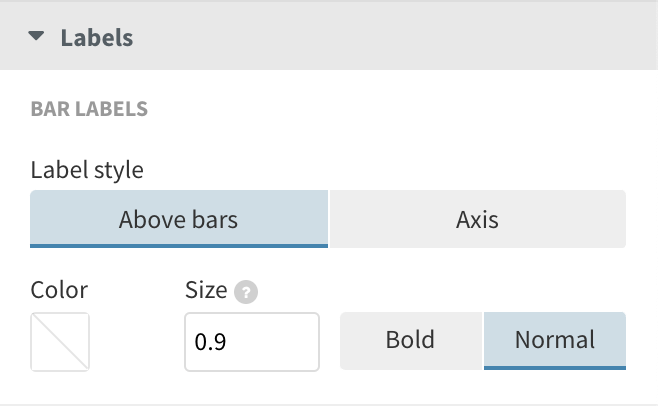Click the Label style caption text
This screenshot has height=406, width=658.
[x=87, y=169]
